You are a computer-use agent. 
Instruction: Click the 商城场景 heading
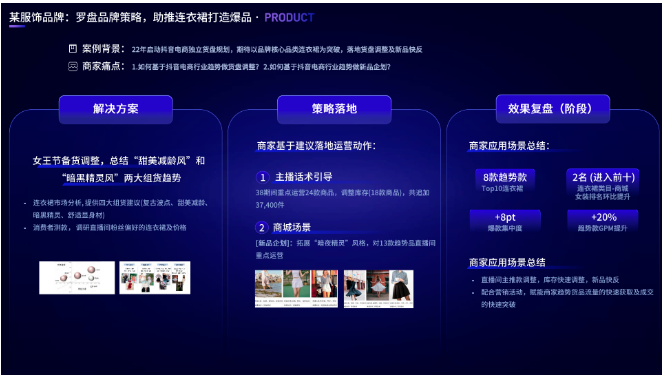pyautogui.click(x=292, y=227)
